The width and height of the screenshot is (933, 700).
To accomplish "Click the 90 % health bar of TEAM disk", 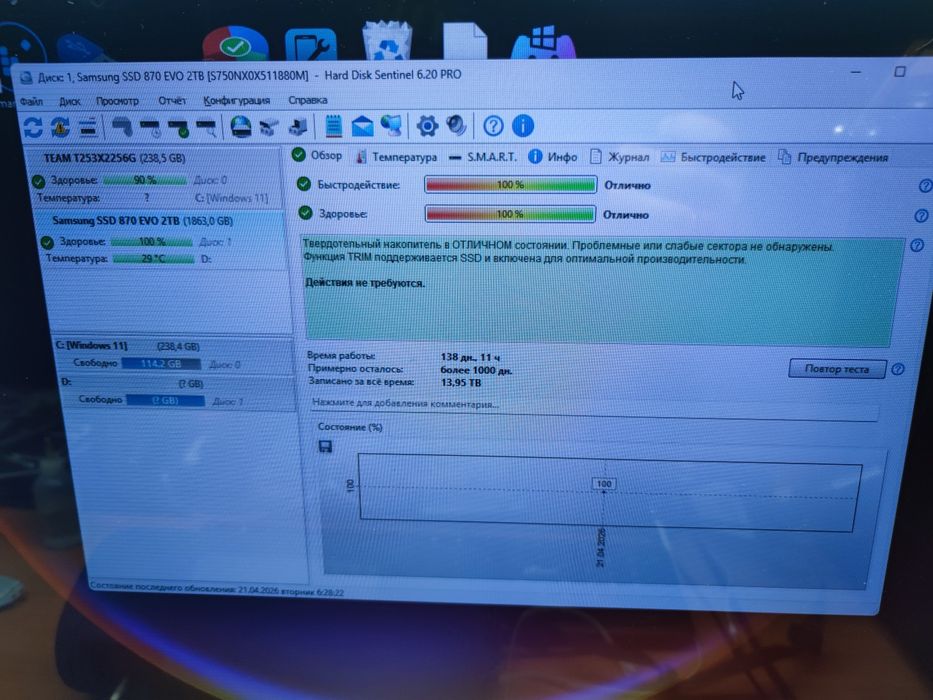I will coord(145,179).
